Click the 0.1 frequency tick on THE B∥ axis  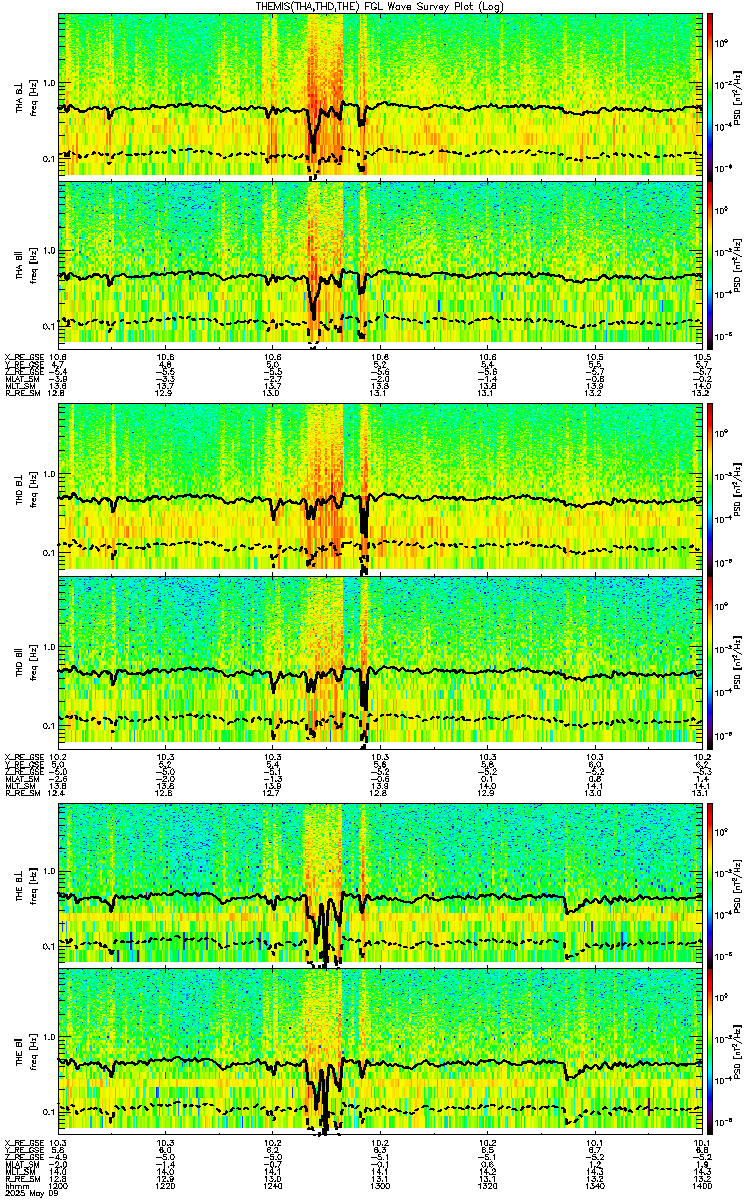tap(49, 1111)
